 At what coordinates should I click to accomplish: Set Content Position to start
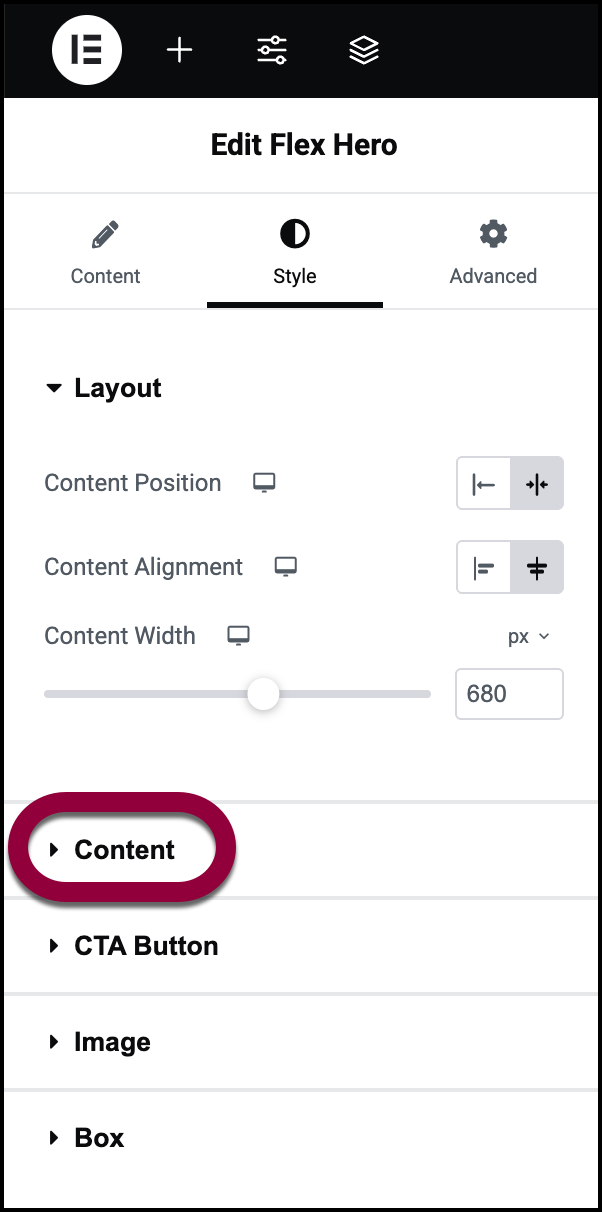click(484, 483)
